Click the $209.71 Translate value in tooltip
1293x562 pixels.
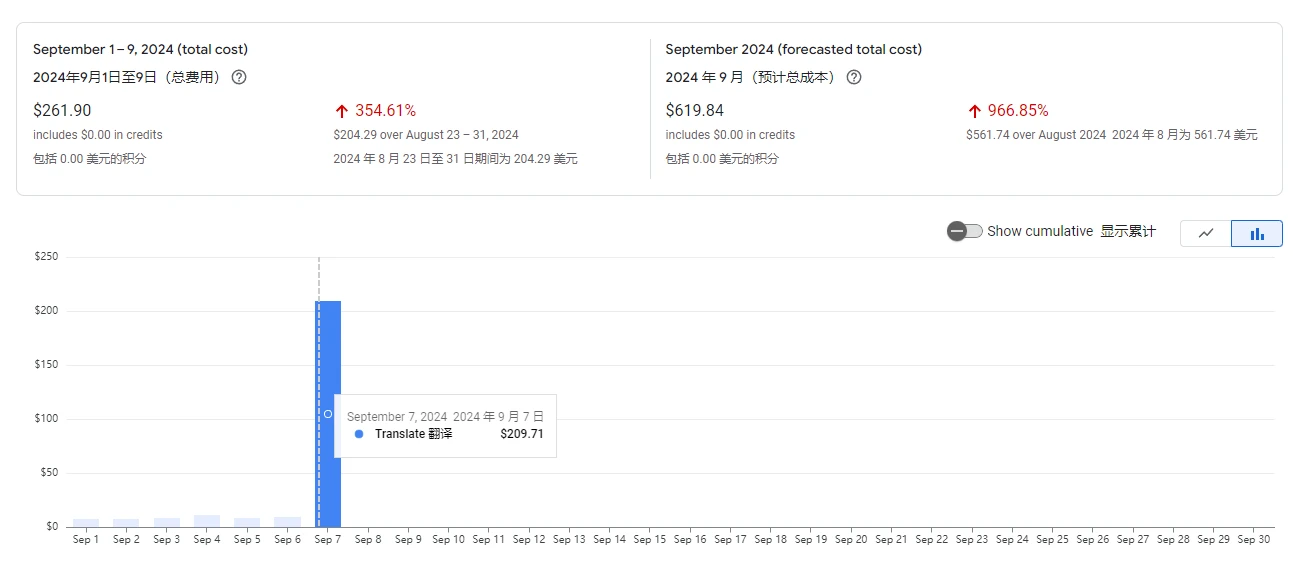pyautogui.click(x=522, y=434)
